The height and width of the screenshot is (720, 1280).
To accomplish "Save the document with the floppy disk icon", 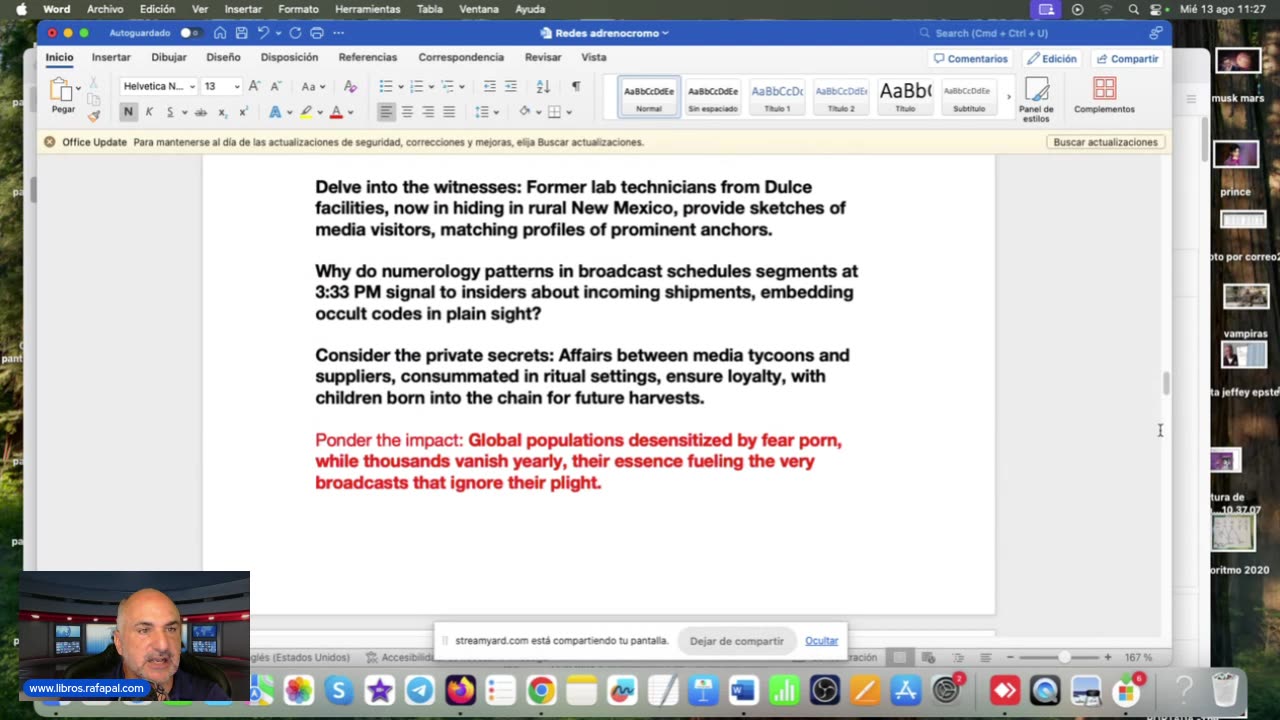I will click(242, 33).
